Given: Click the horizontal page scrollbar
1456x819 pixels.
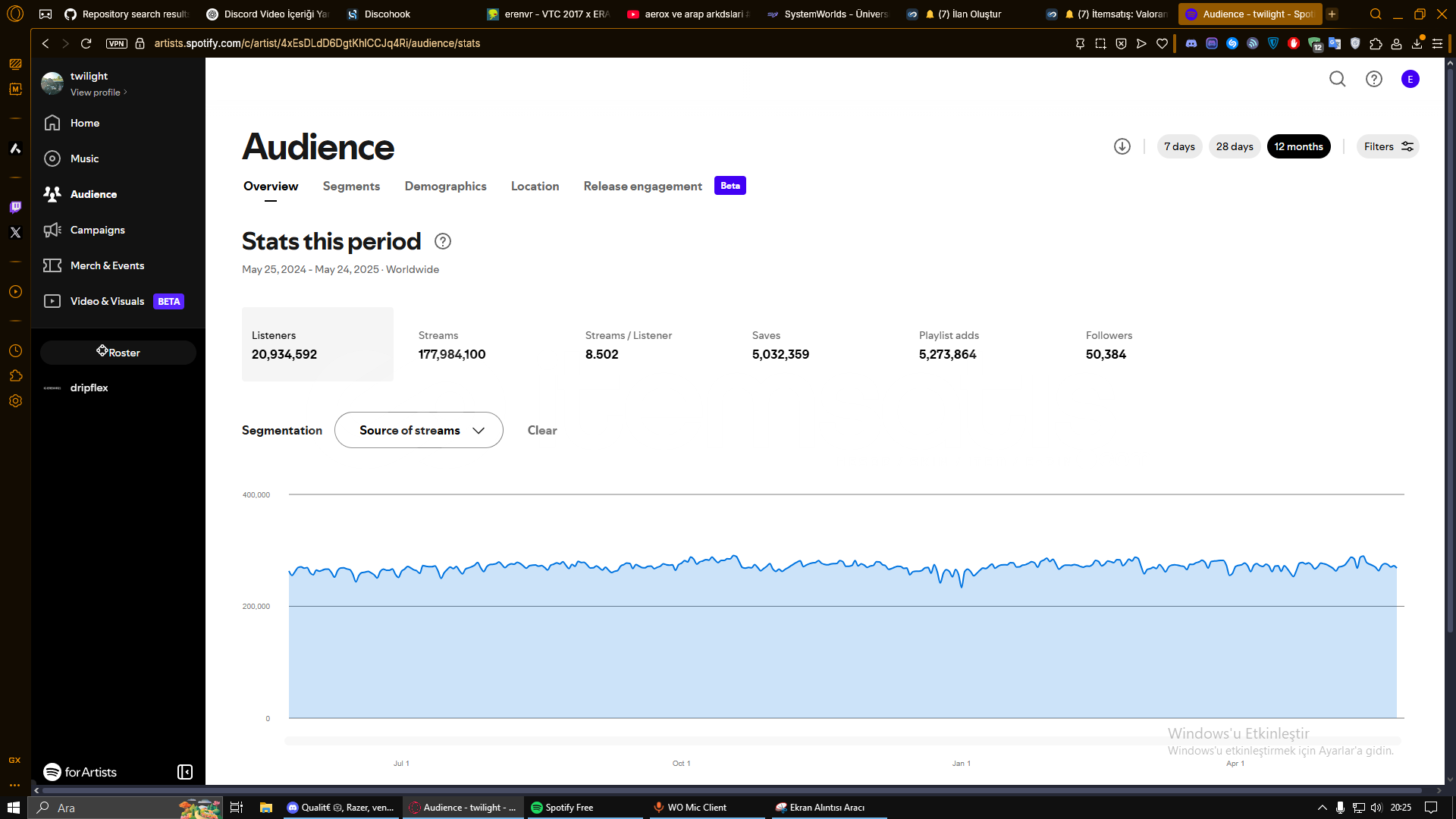Looking at the screenshot, I should (732, 790).
